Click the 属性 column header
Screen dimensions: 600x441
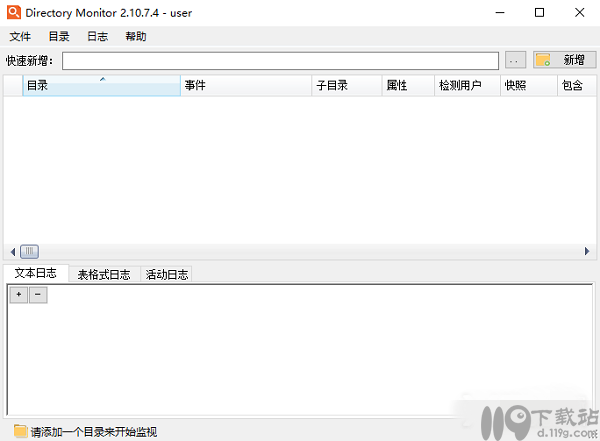coord(408,85)
